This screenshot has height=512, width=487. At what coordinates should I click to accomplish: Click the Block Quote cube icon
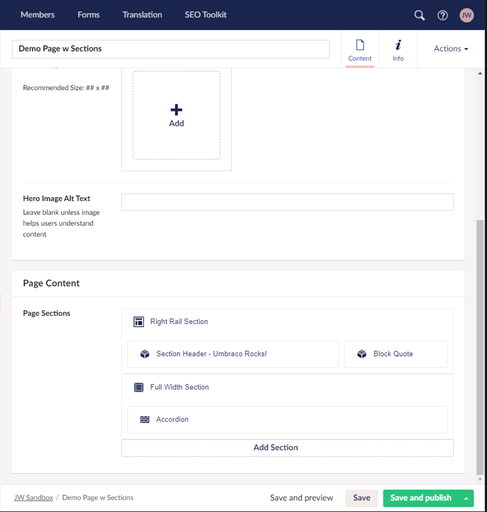362,354
